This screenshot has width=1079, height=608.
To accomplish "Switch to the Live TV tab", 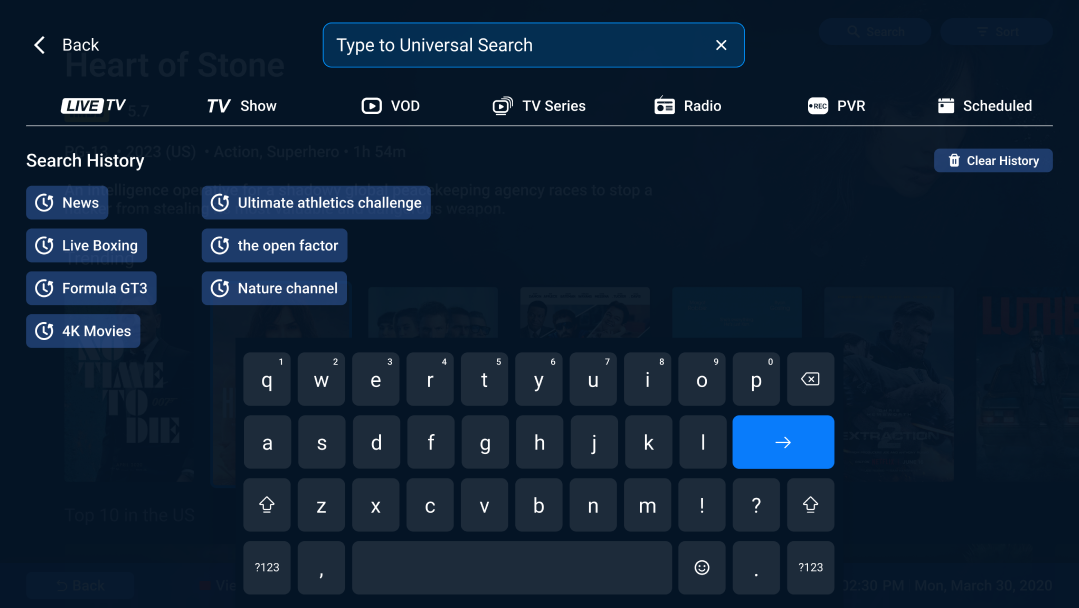I will tap(92, 105).
